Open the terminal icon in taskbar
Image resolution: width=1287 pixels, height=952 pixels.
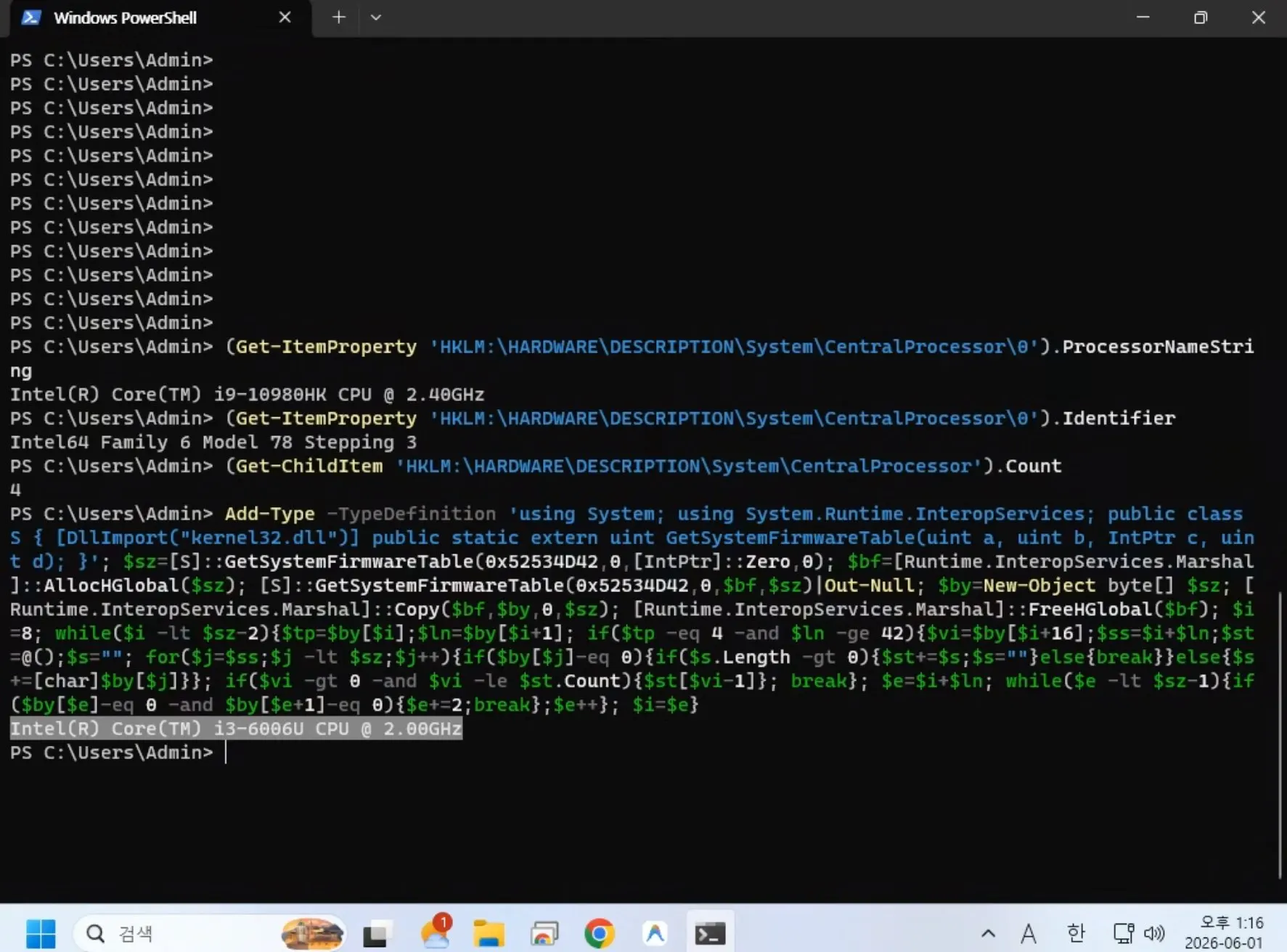point(710,933)
